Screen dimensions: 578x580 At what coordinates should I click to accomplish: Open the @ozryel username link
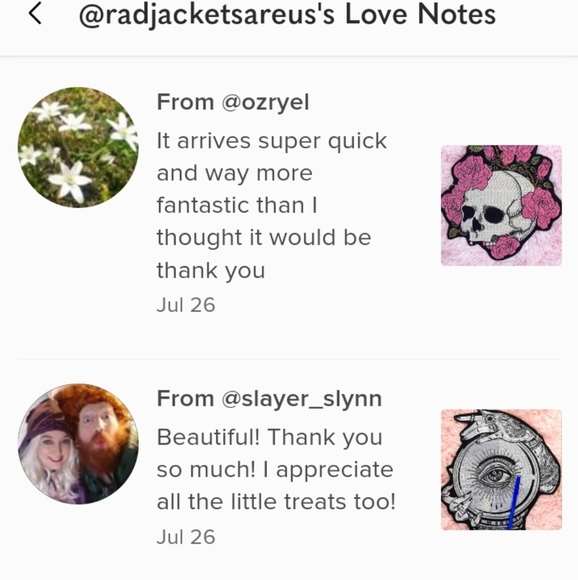pyautogui.click(x=266, y=102)
